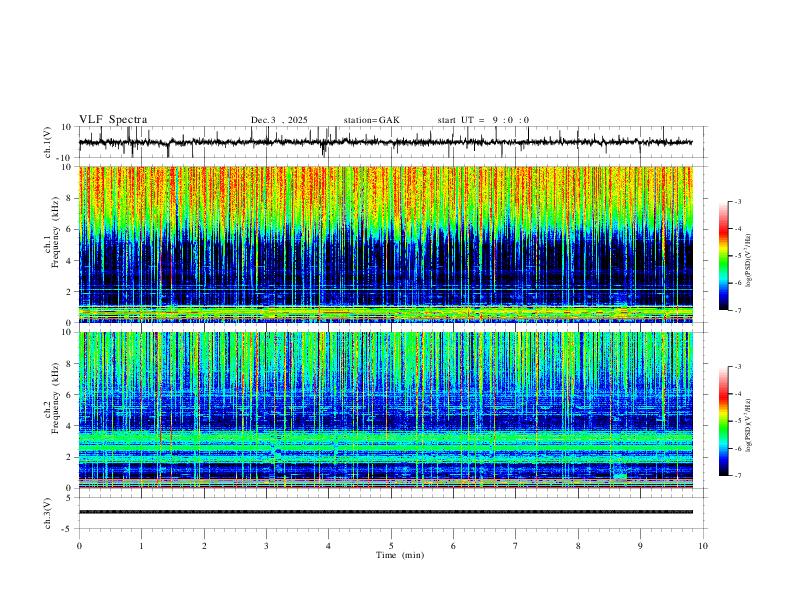Click the x-axis tick label '8'
The height and width of the screenshot is (612, 792).
578,545
